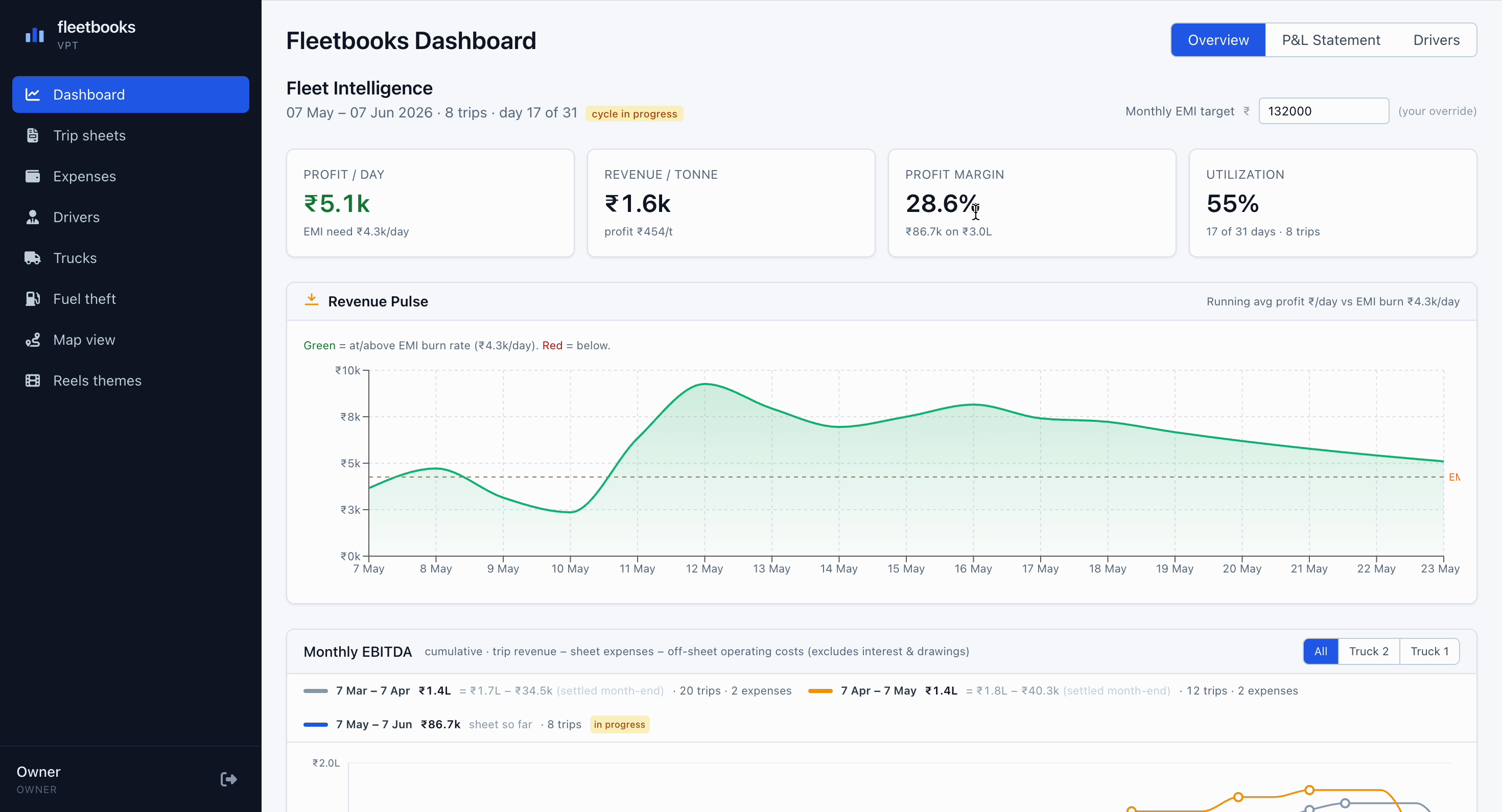Click the Expenses wallet icon

pyautogui.click(x=33, y=176)
